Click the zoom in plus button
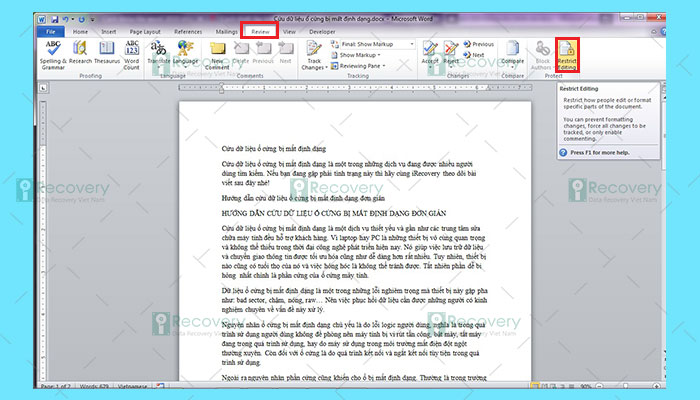The height and width of the screenshot is (400, 700). [x=656, y=386]
